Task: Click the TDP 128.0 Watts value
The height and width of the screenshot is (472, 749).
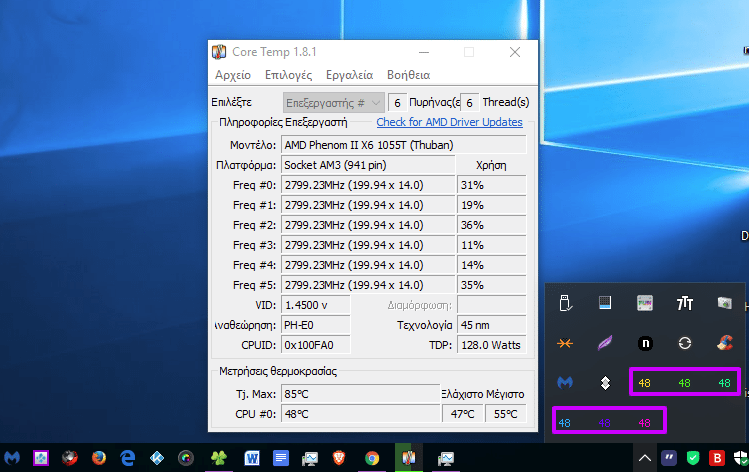Action: coord(492,345)
